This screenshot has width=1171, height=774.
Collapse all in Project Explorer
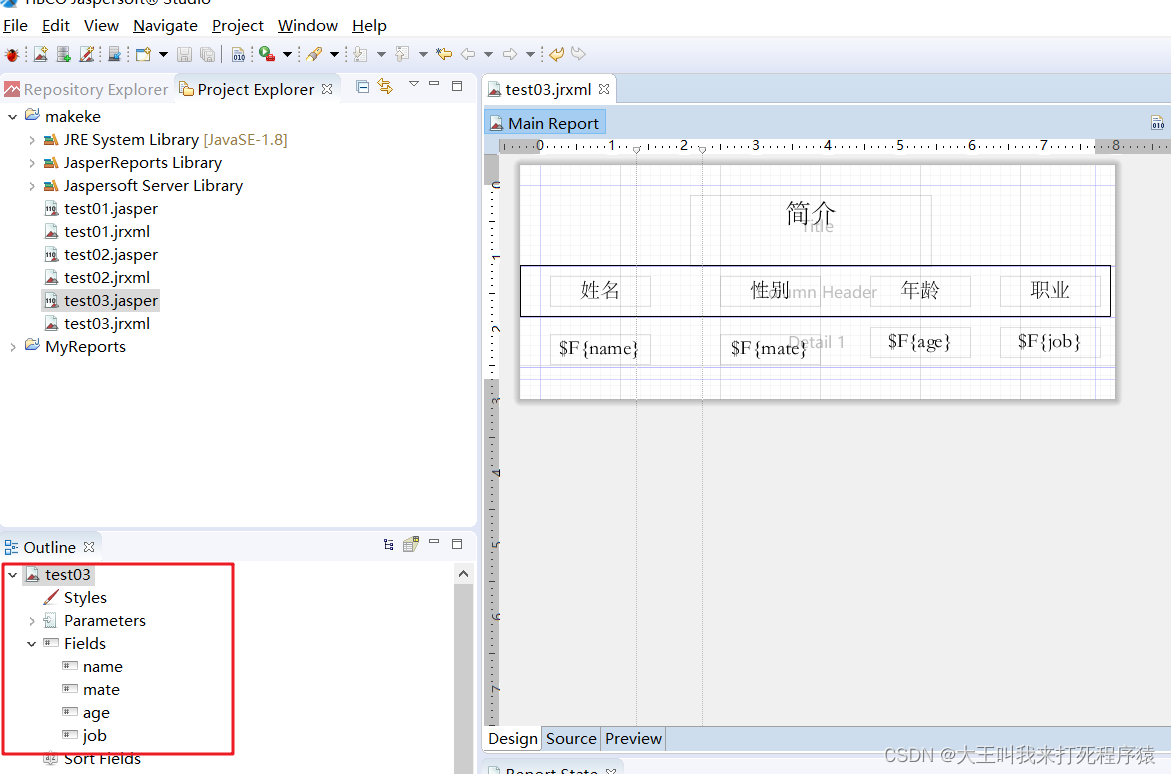tap(362, 87)
